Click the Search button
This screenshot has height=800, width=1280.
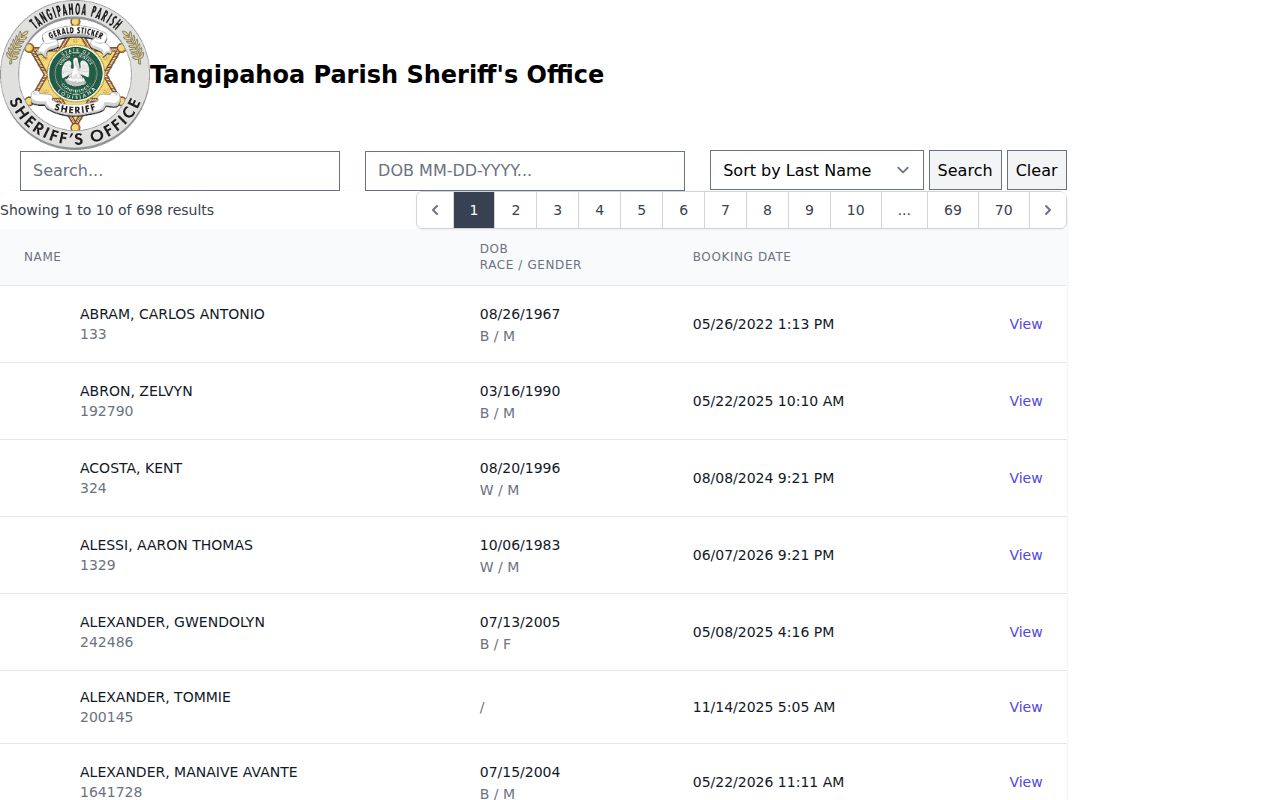click(965, 170)
